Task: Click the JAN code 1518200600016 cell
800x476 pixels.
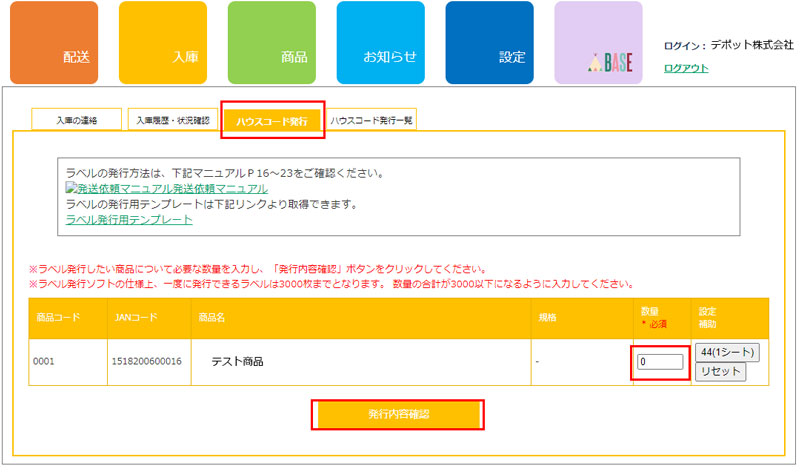Action: (x=148, y=361)
